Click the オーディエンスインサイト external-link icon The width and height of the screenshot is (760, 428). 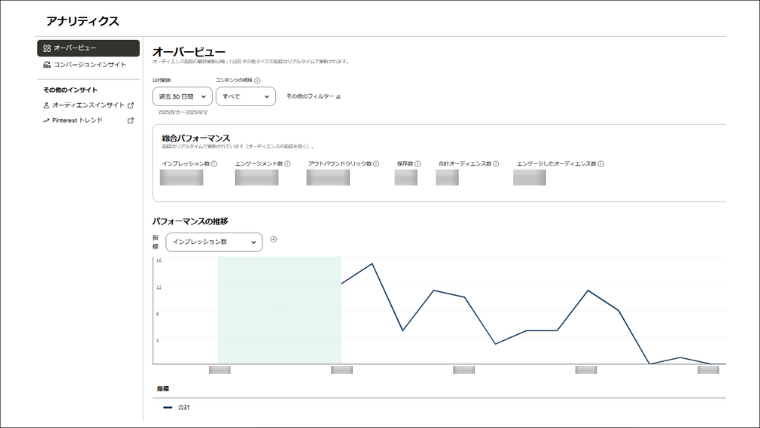(x=130, y=105)
